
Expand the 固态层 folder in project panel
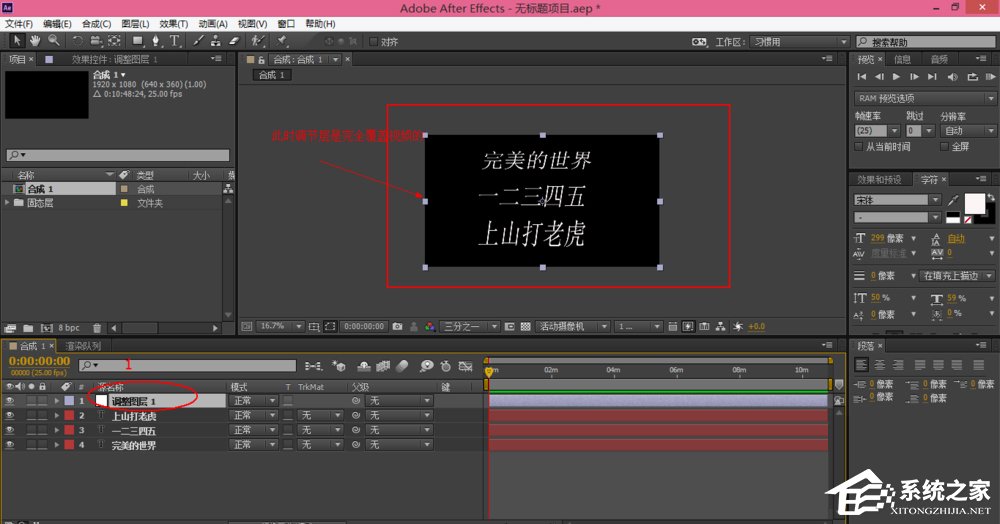point(8,203)
